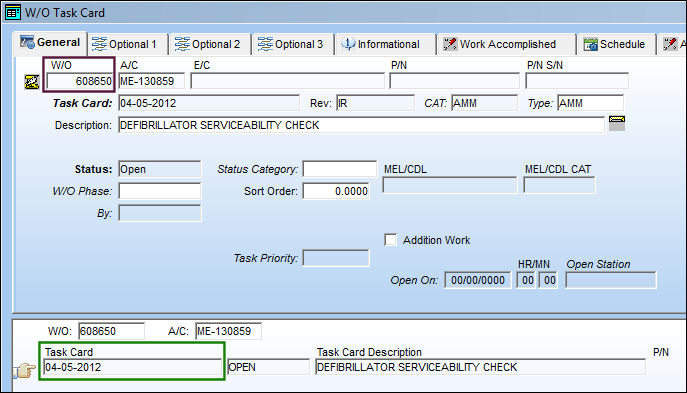Click the lower A/C field showing ME-130859
The width and height of the screenshot is (687, 393).
click(229, 331)
